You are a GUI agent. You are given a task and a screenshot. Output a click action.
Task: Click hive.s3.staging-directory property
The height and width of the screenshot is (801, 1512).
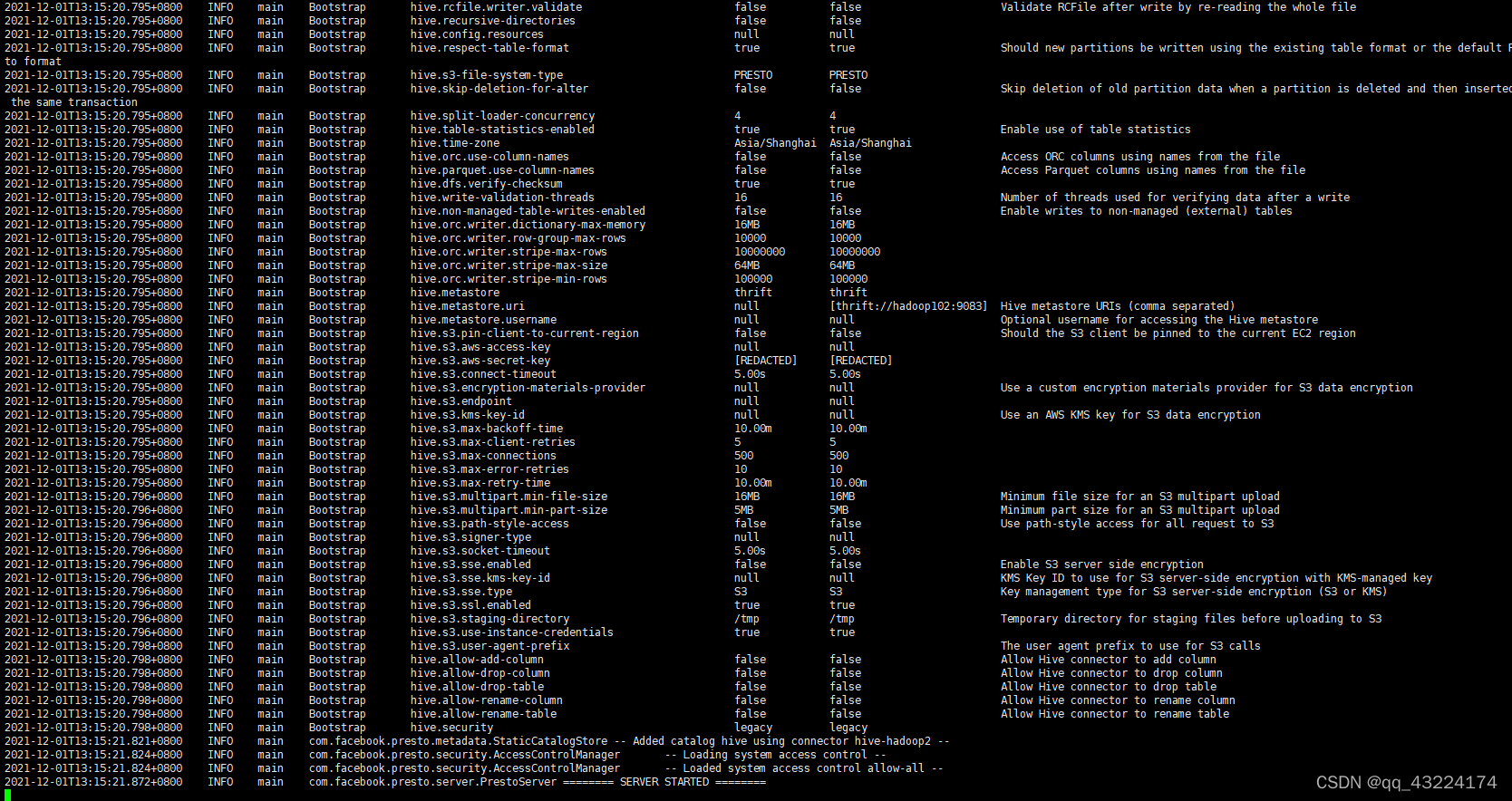489,619
